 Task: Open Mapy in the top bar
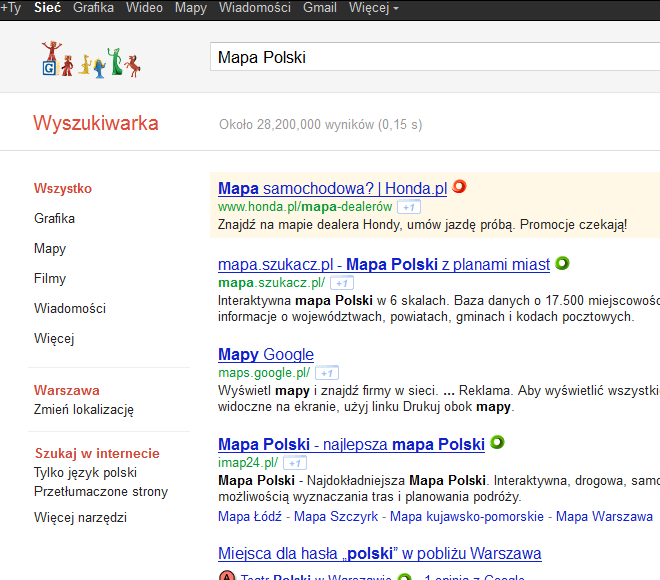coord(191,8)
